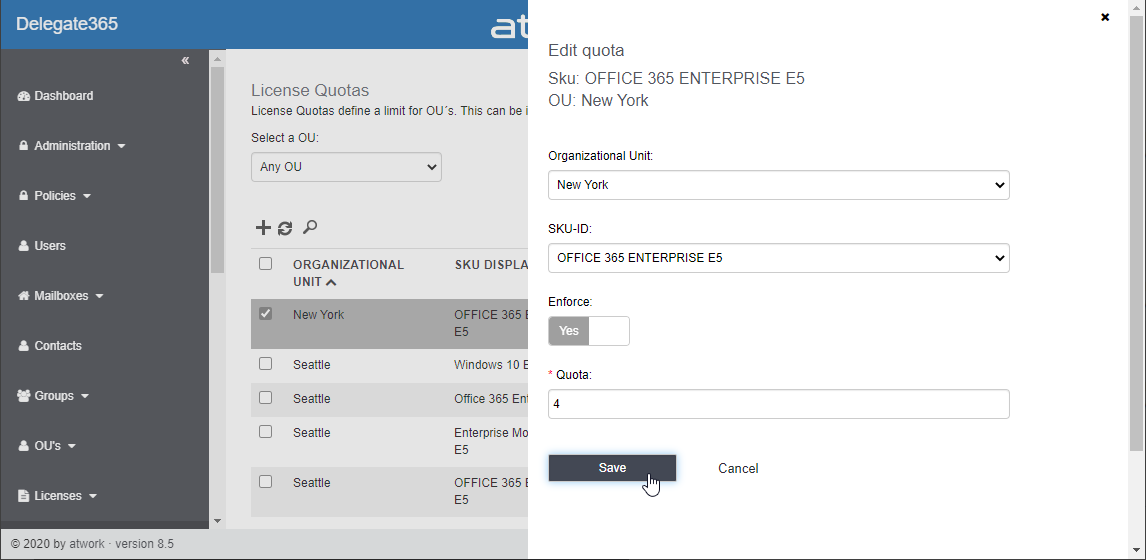Image resolution: width=1146 pixels, height=560 pixels.
Task: Go to Contacts in the sidebar
Action: click(57, 346)
